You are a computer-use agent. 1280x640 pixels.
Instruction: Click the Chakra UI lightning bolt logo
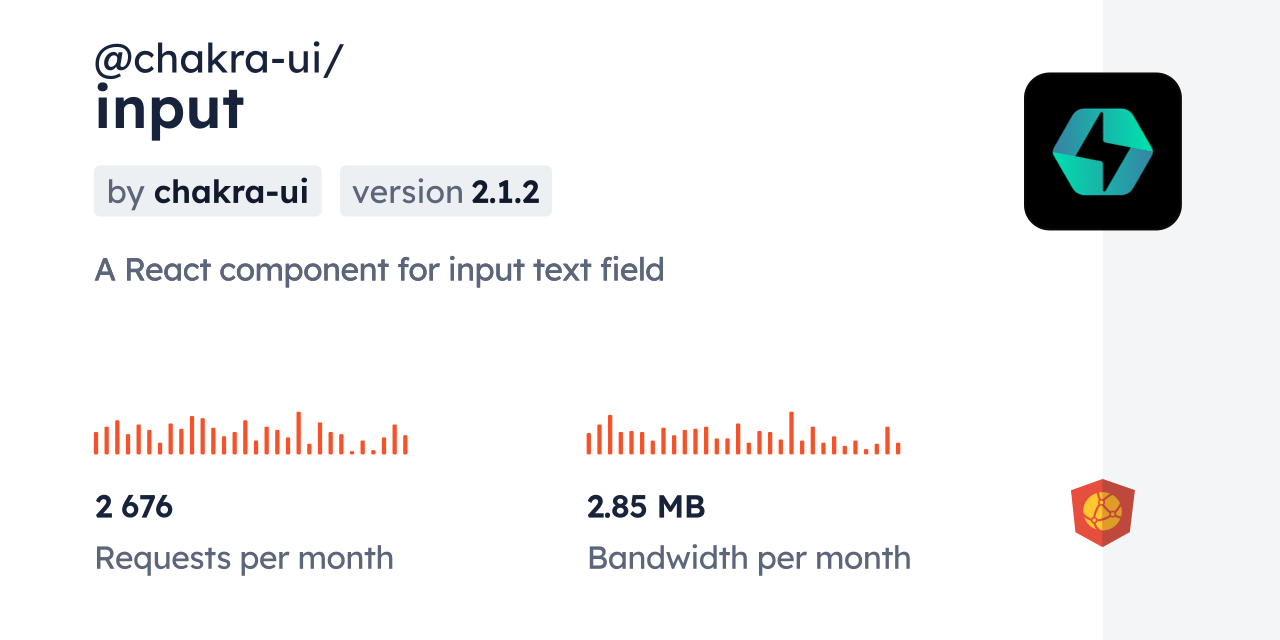point(1102,151)
